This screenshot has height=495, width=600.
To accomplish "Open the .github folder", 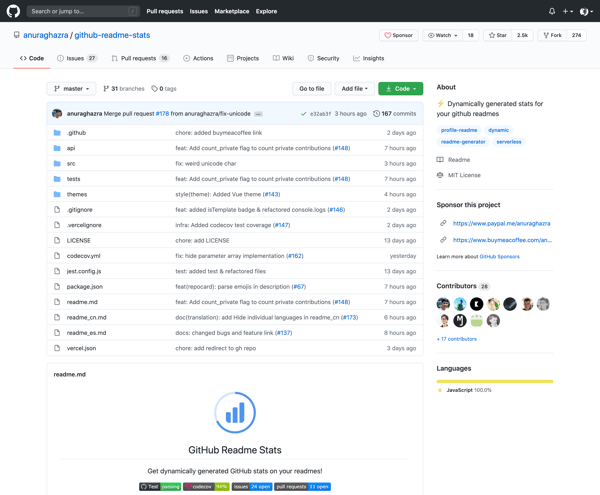I will [76, 133].
